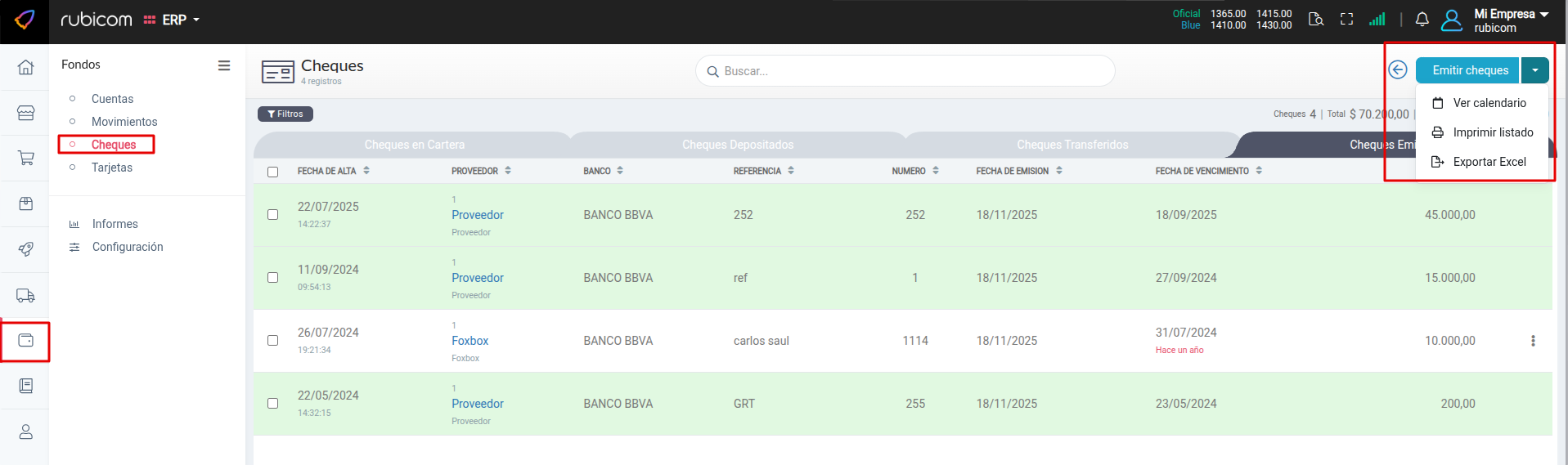Toggle the select-all checkbox in table header
Screen dimensions: 1568x465
point(272,172)
